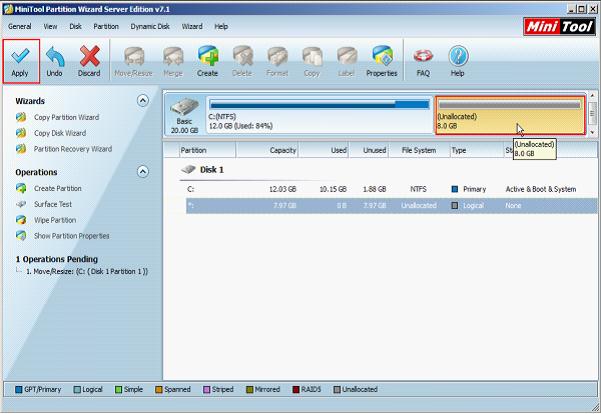Select the Unallocated 8.0 GB block
Image resolution: width=601 pixels, height=414 pixels.
510,115
